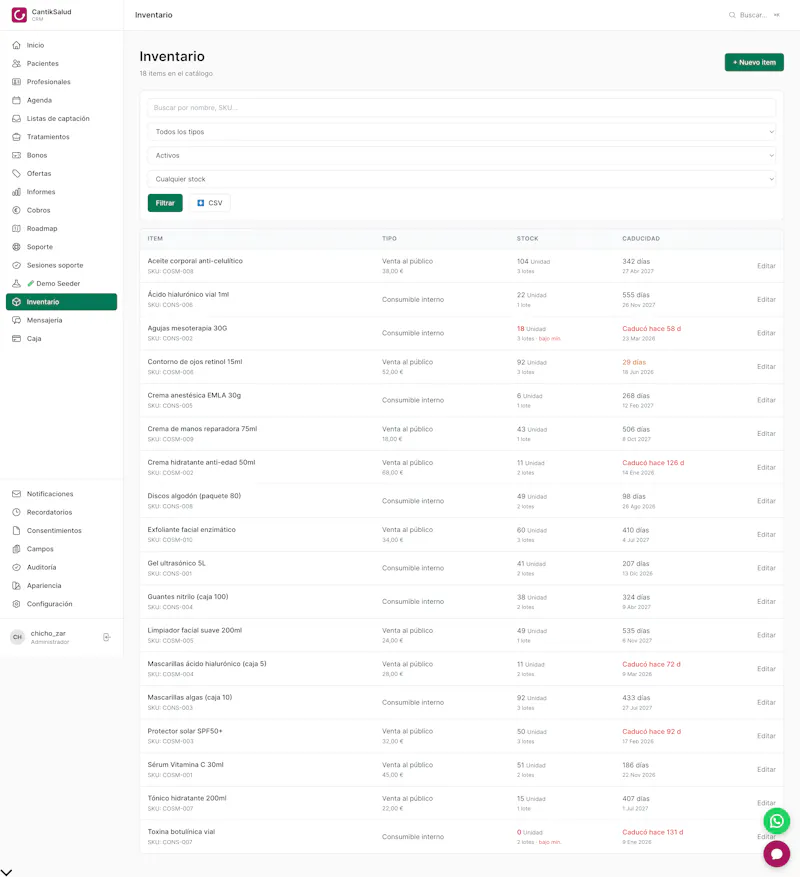Open Listas de captación inbox icon
The height and width of the screenshot is (877, 800).
coord(16,119)
